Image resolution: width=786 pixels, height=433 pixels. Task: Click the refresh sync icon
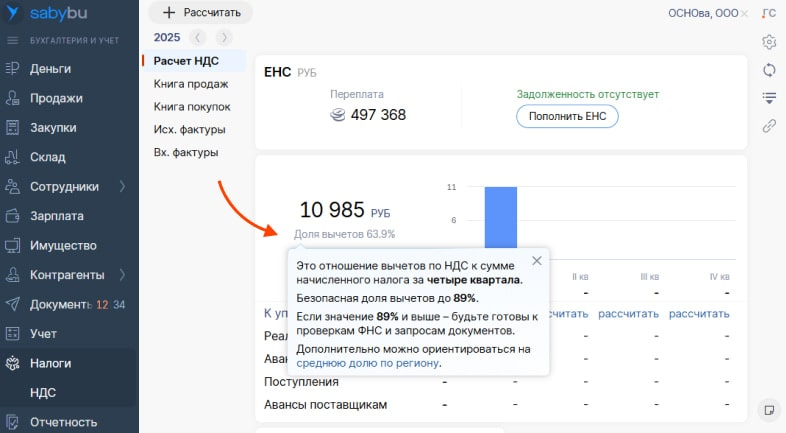[769, 70]
